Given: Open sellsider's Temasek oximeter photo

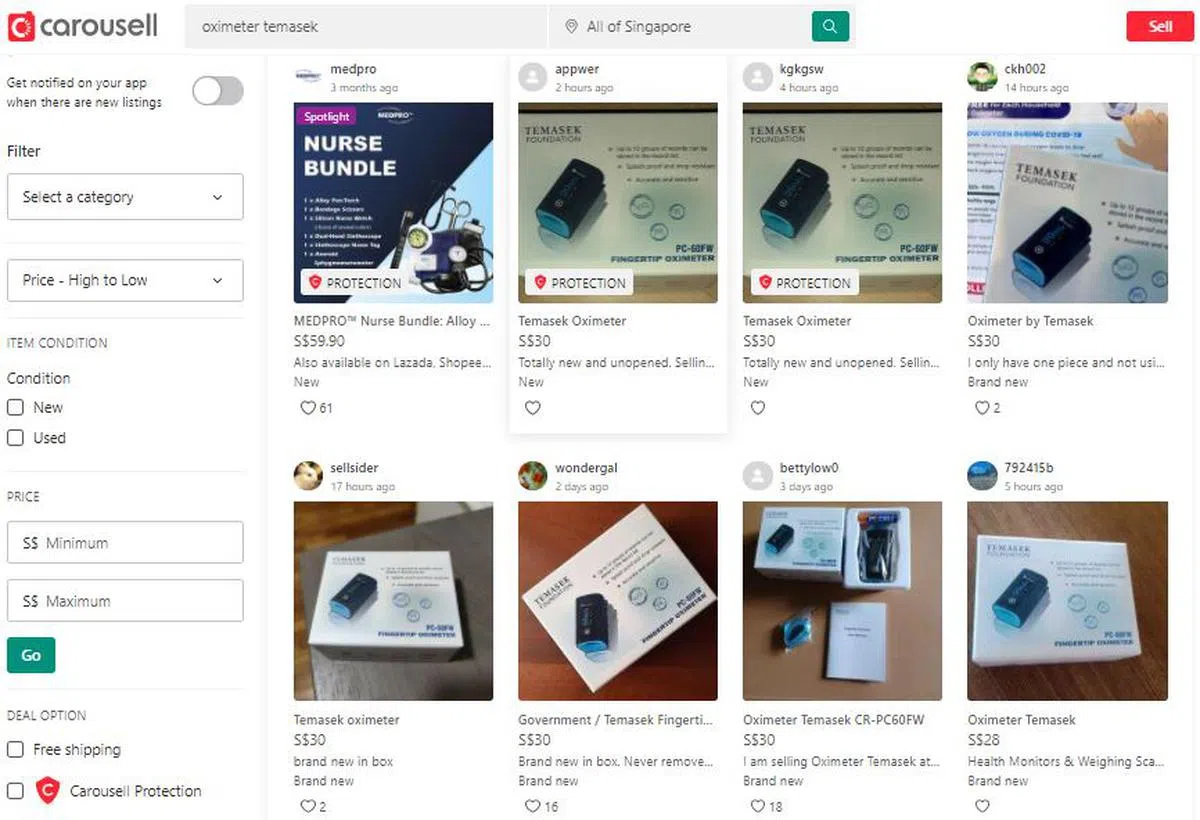Looking at the screenshot, I should click(x=393, y=601).
